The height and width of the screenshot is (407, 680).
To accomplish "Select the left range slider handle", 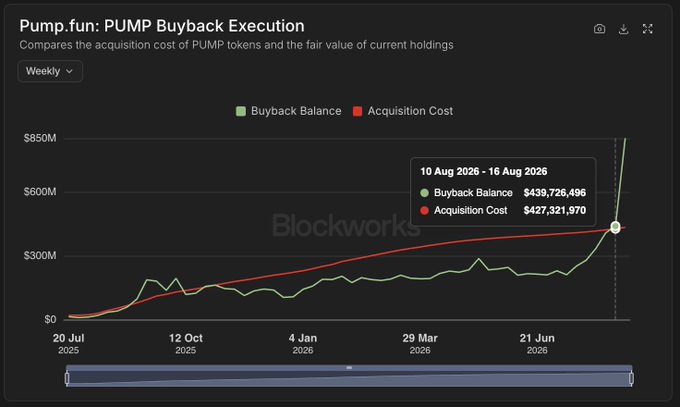I will 67,378.
